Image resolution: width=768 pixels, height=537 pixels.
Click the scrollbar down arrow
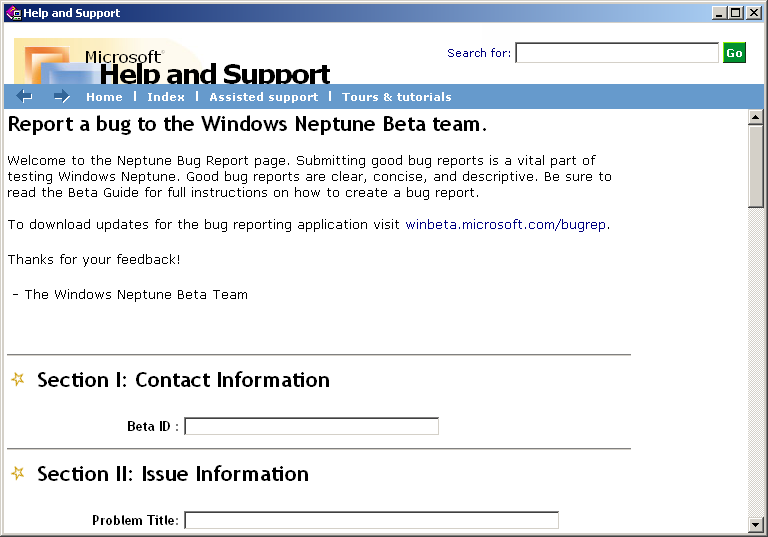tap(756, 525)
